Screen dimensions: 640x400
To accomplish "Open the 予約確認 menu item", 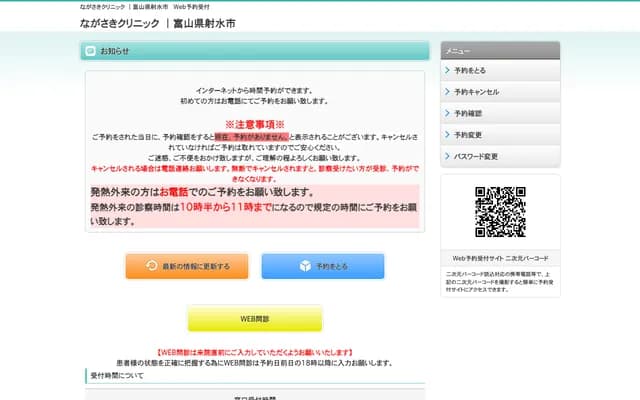I will pyautogui.click(x=468, y=113).
